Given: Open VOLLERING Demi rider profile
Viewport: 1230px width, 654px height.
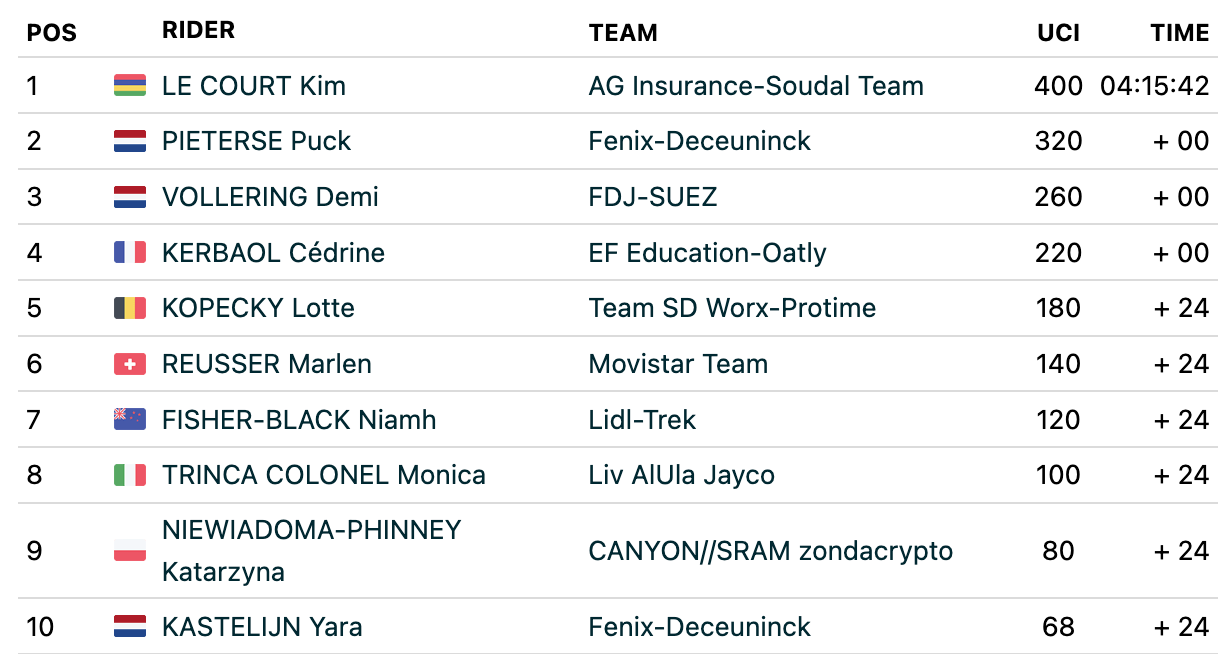Looking at the screenshot, I should (x=270, y=197).
